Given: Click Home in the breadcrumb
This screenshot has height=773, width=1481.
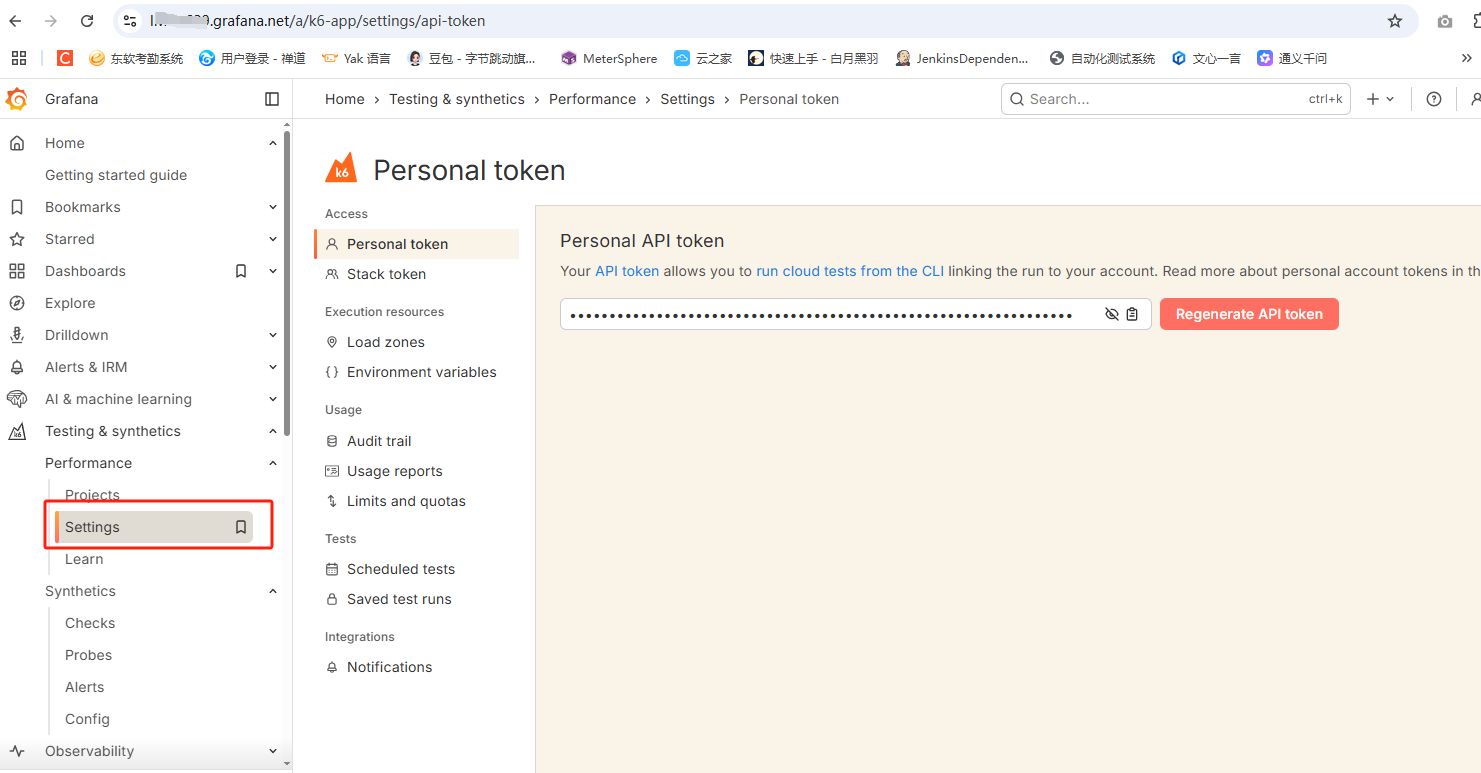Looking at the screenshot, I should click(x=345, y=99).
